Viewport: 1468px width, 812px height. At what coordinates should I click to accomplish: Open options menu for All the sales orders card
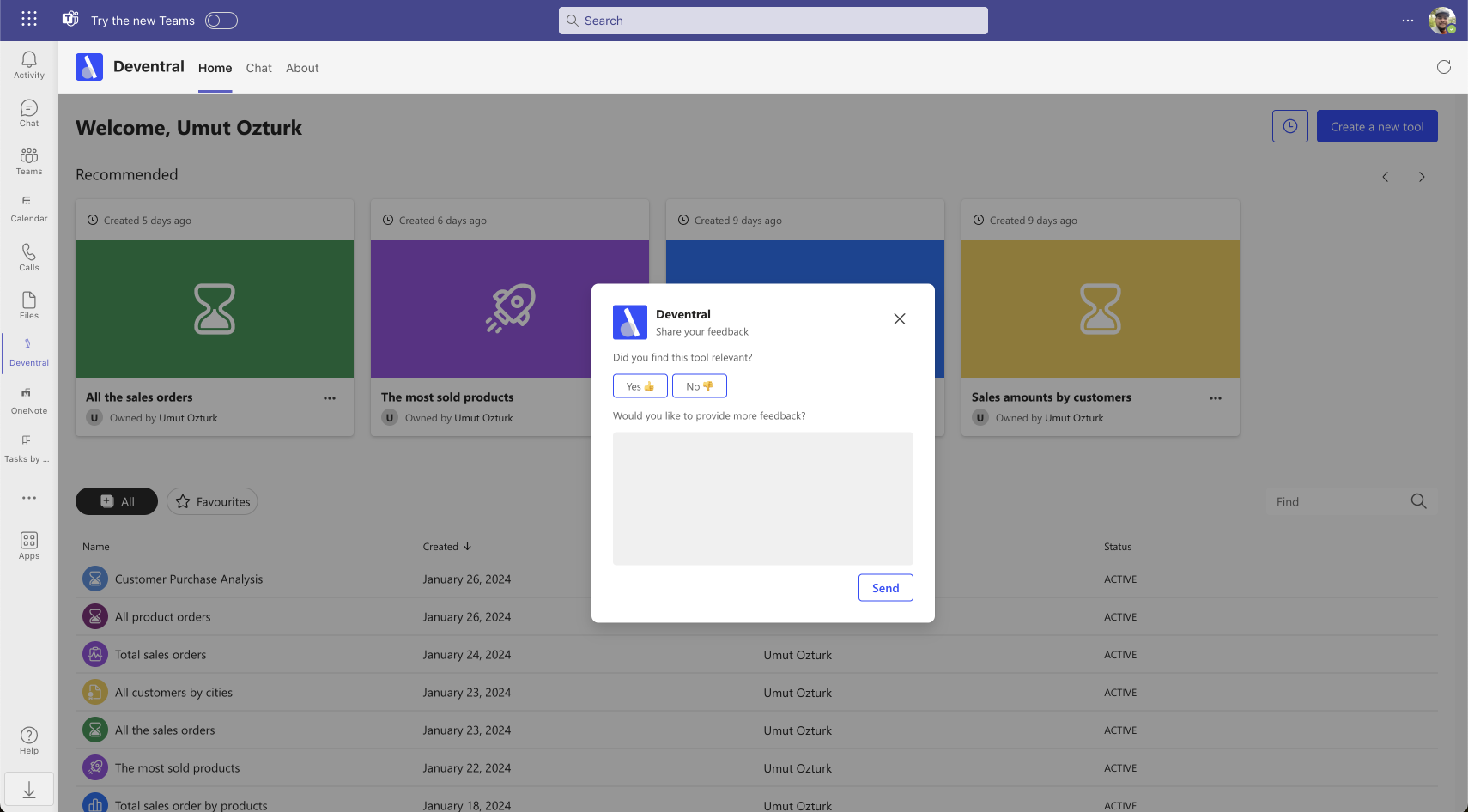330,398
